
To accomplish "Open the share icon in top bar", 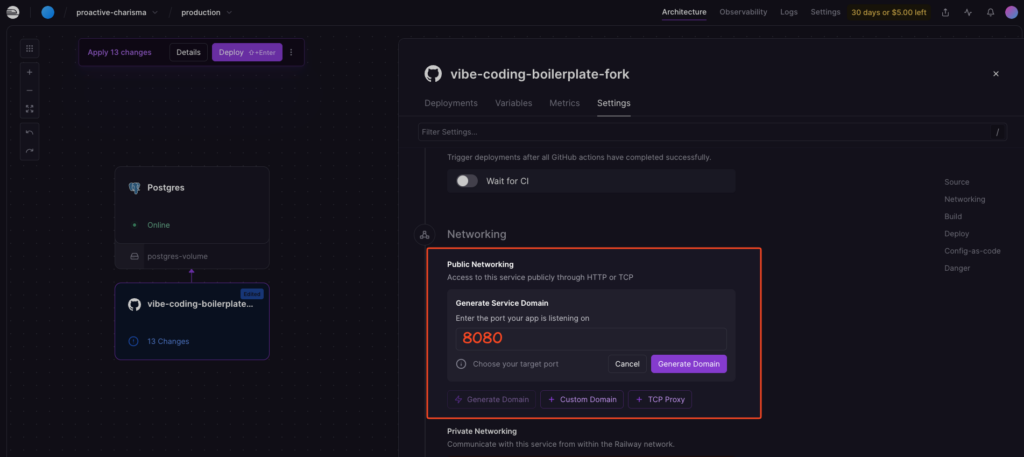I will pos(946,13).
